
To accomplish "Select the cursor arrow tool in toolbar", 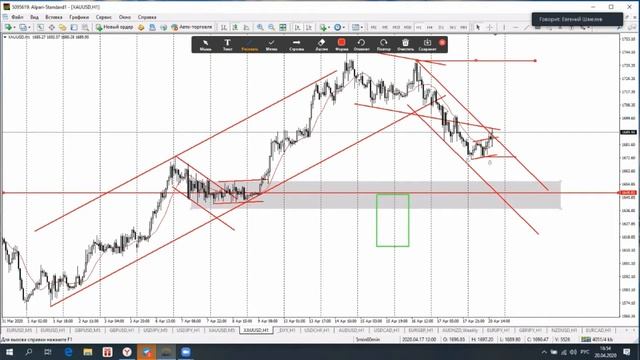I will (478, 27).
